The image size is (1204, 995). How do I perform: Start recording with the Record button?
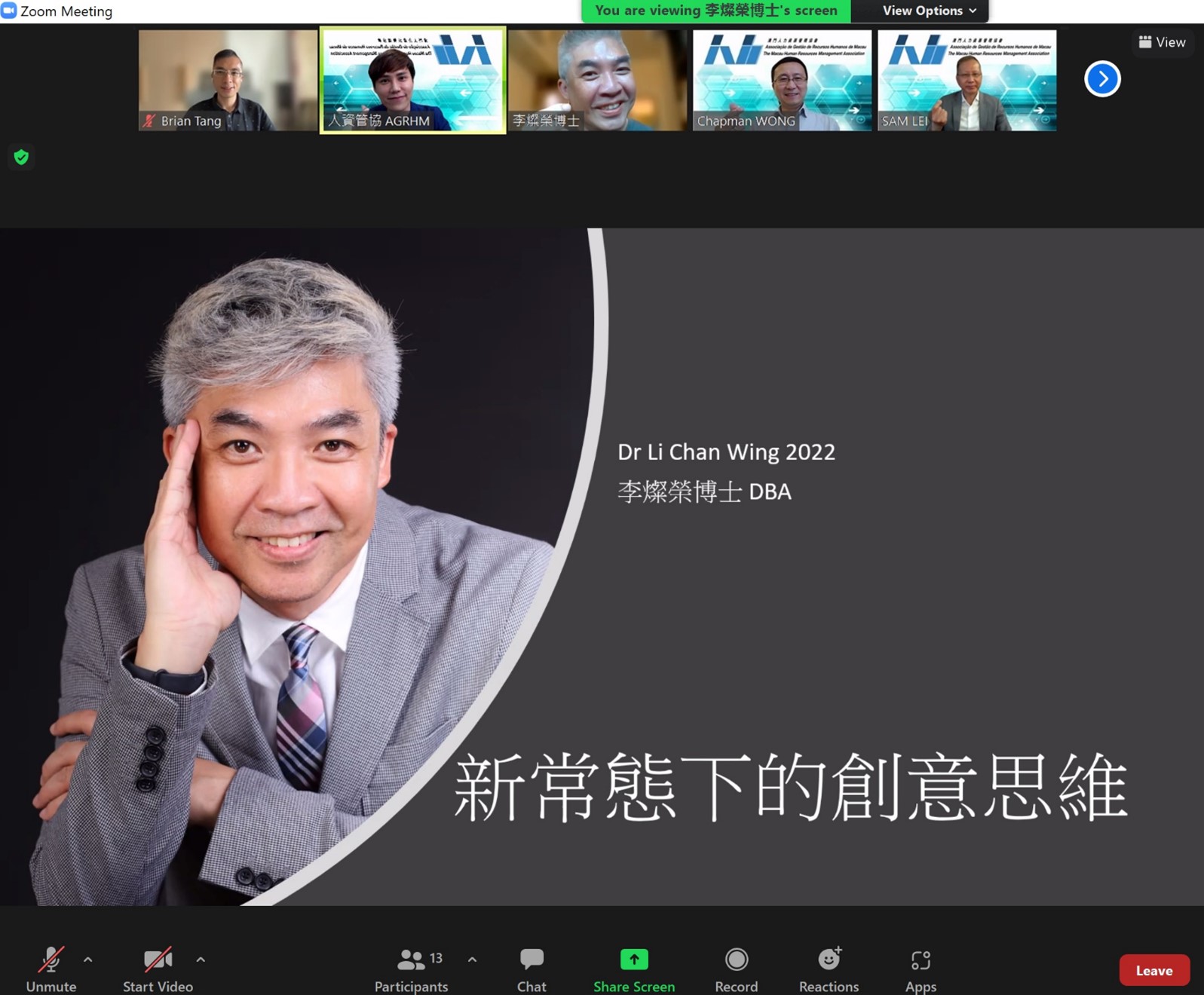pos(737,969)
